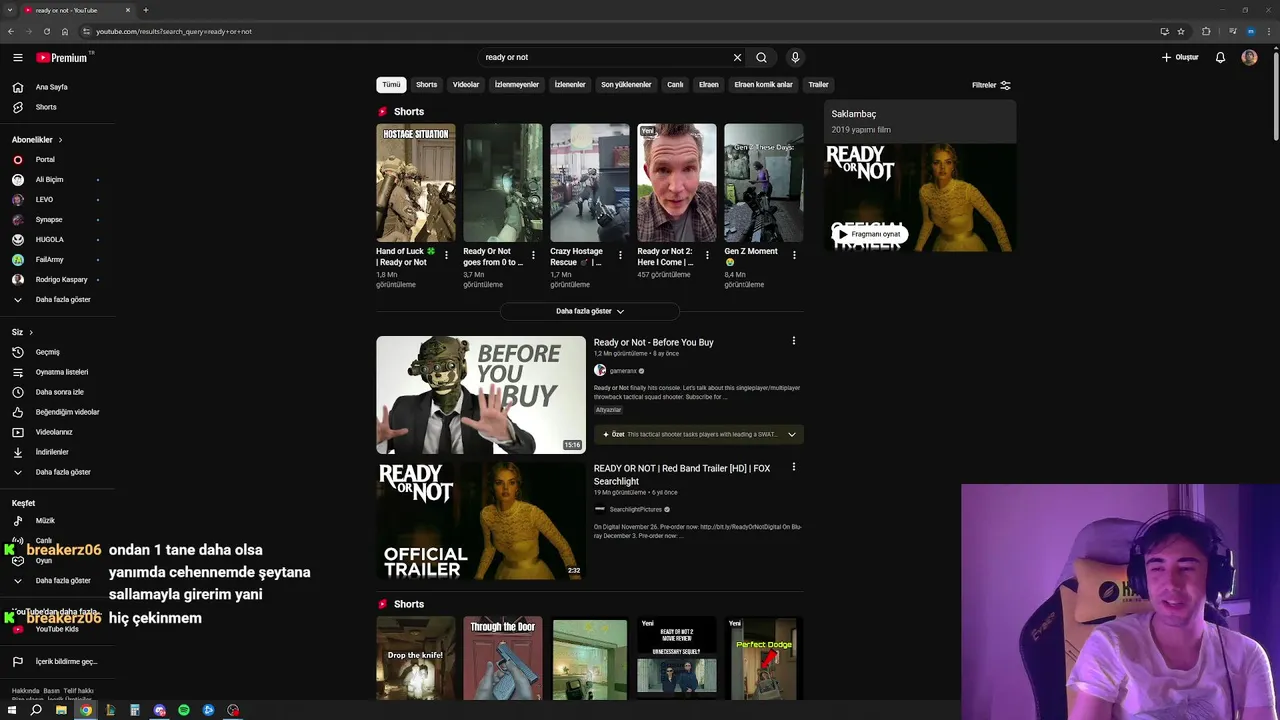The image size is (1280, 720).
Task: Open the Gen Z Moment short thumbnail
Action: click(764, 183)
